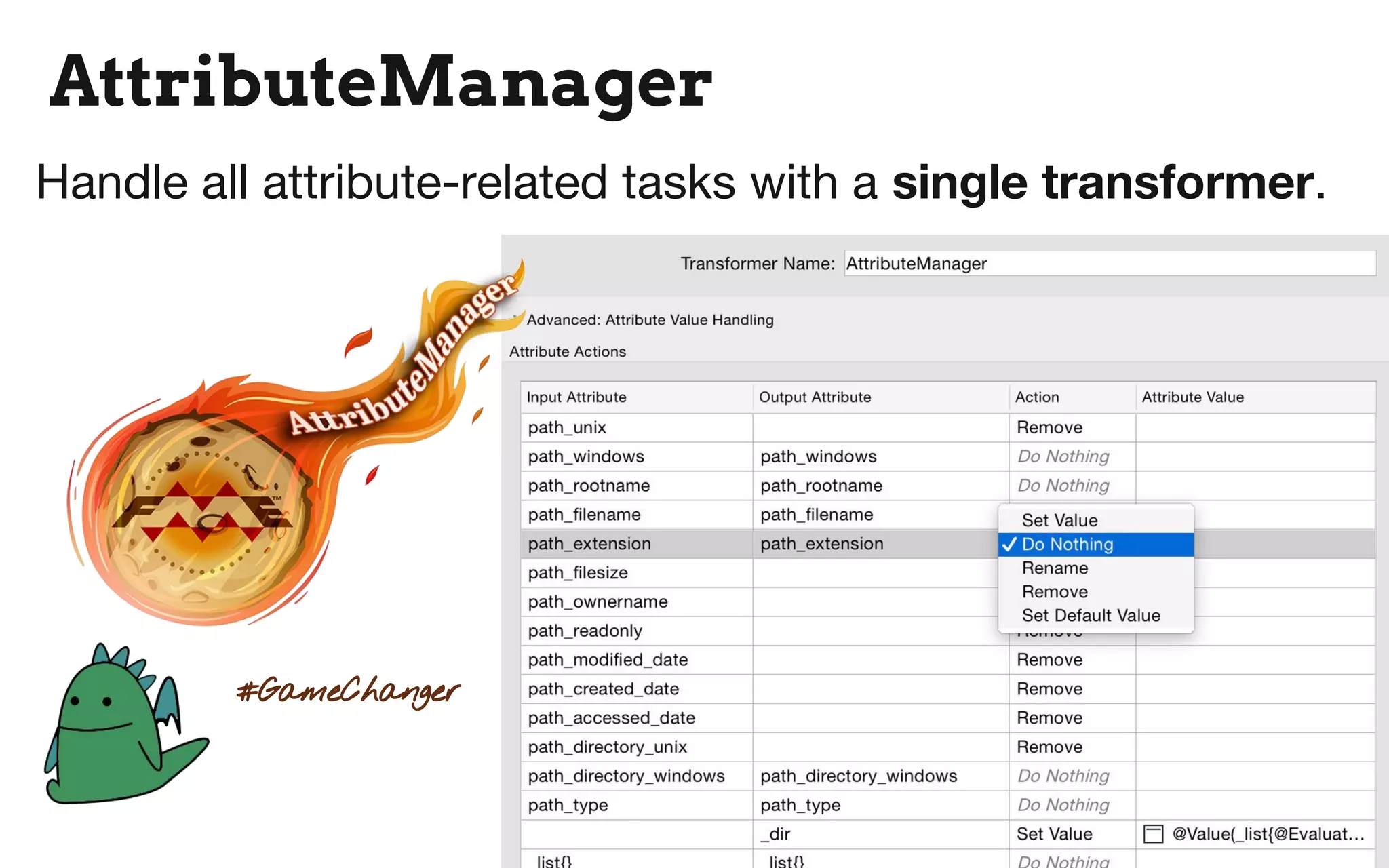The image size is (1389, 868).
Task: Click output attribute cell 'path_rootname'
Action: pos(881,486)
